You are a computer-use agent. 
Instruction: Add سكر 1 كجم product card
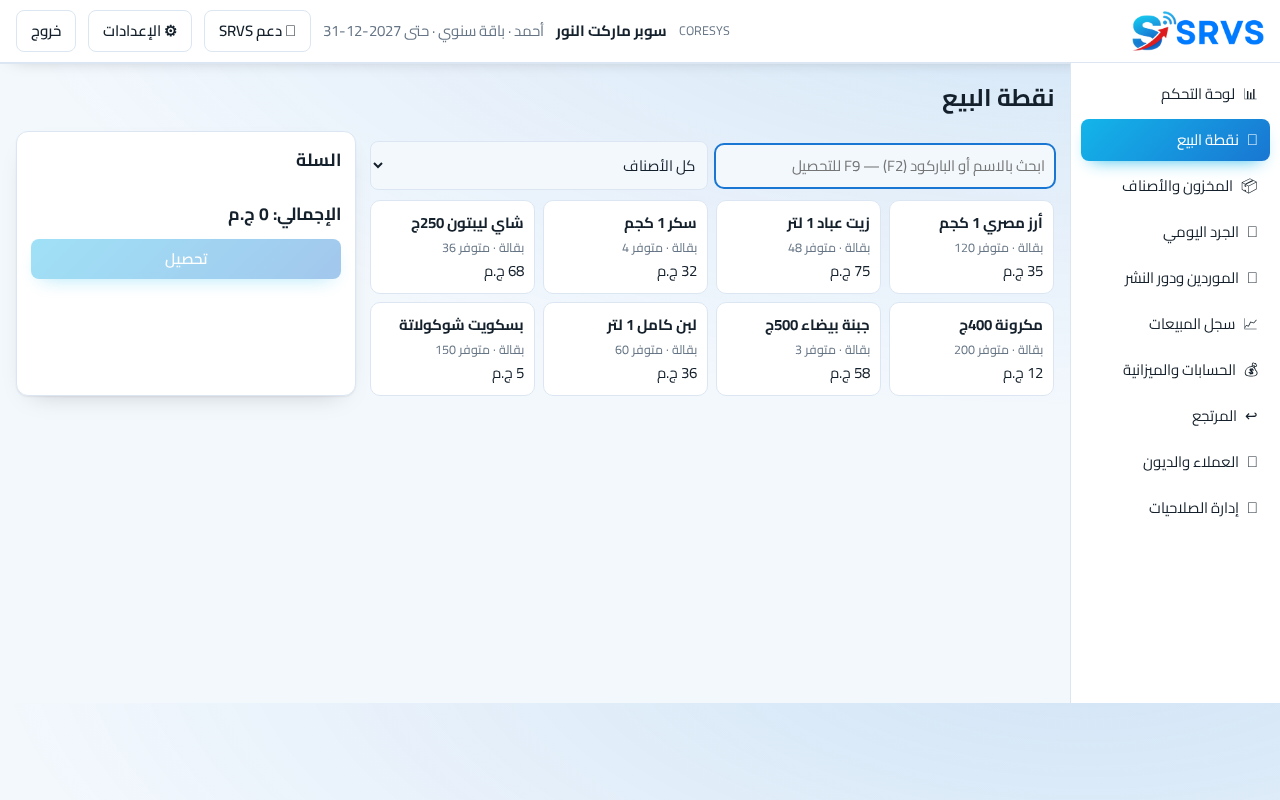(x=625, y=247)
